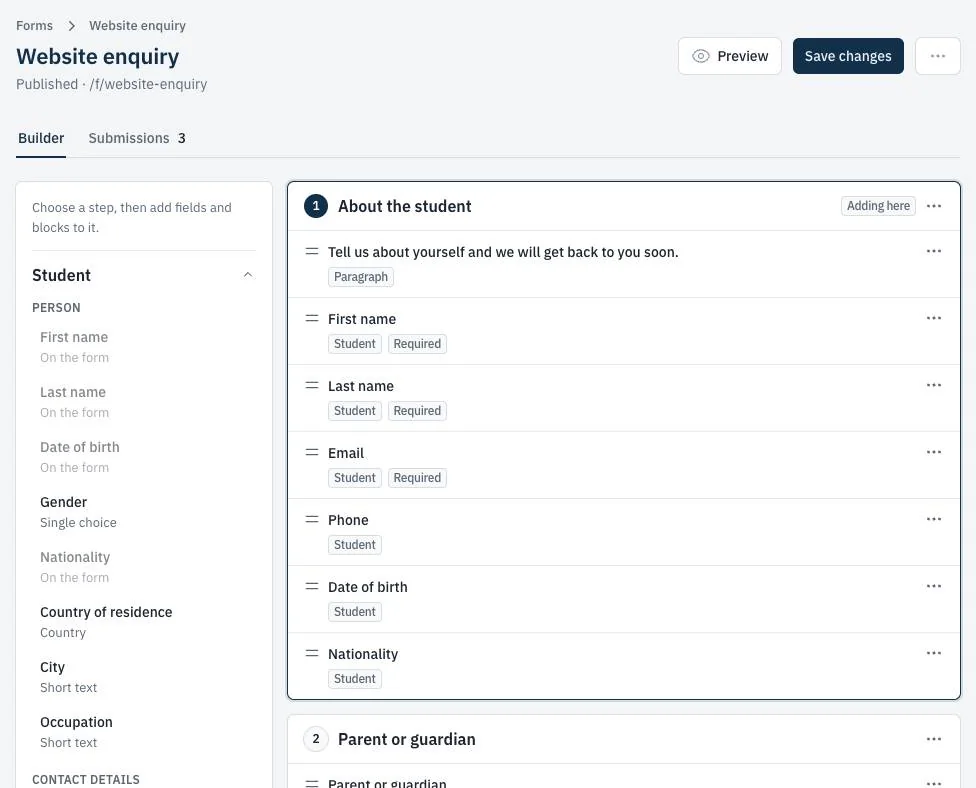Grab the drag handle of Last name row

[312, 385]
